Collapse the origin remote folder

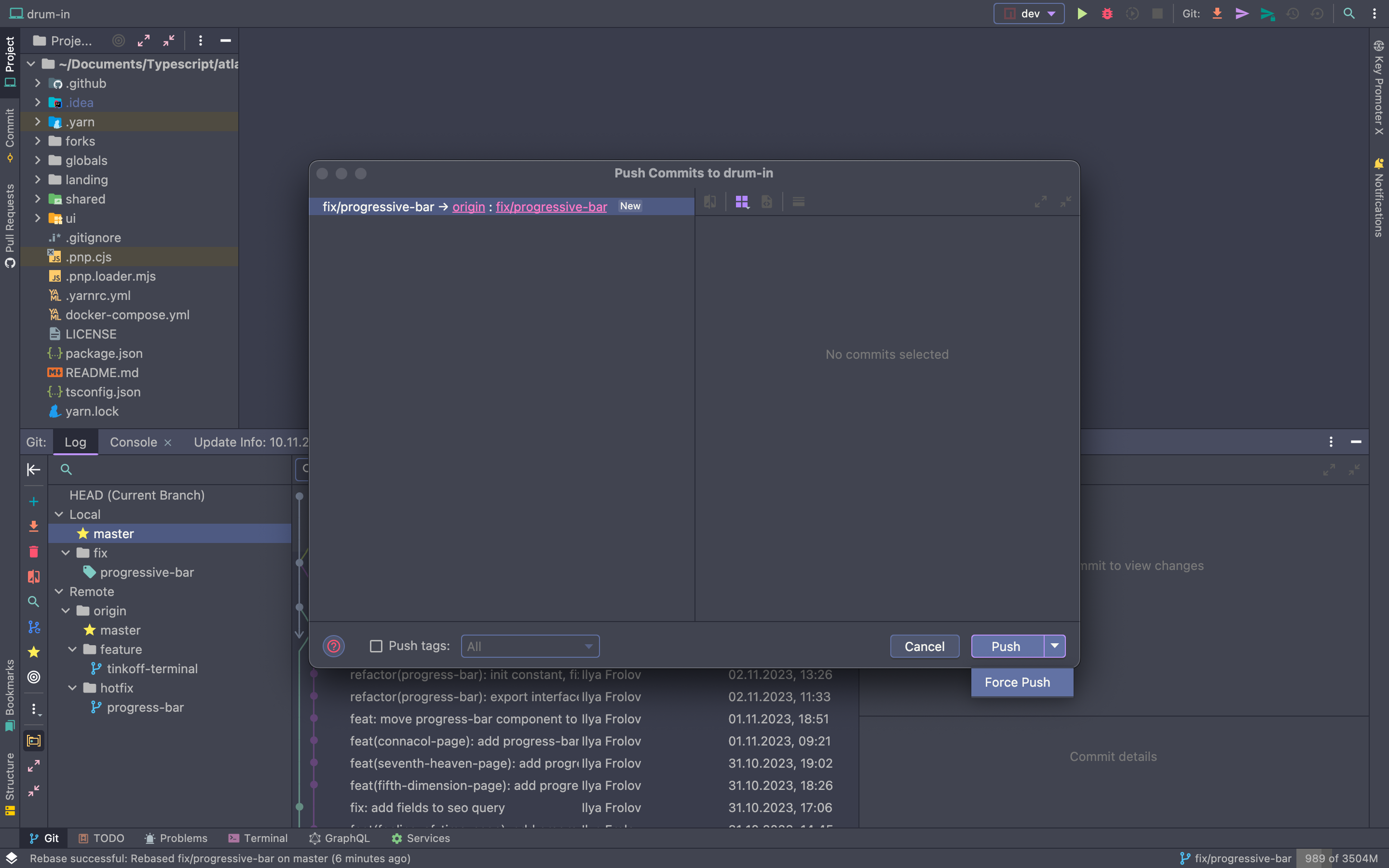pyautogui.click(x=66, y=611)
